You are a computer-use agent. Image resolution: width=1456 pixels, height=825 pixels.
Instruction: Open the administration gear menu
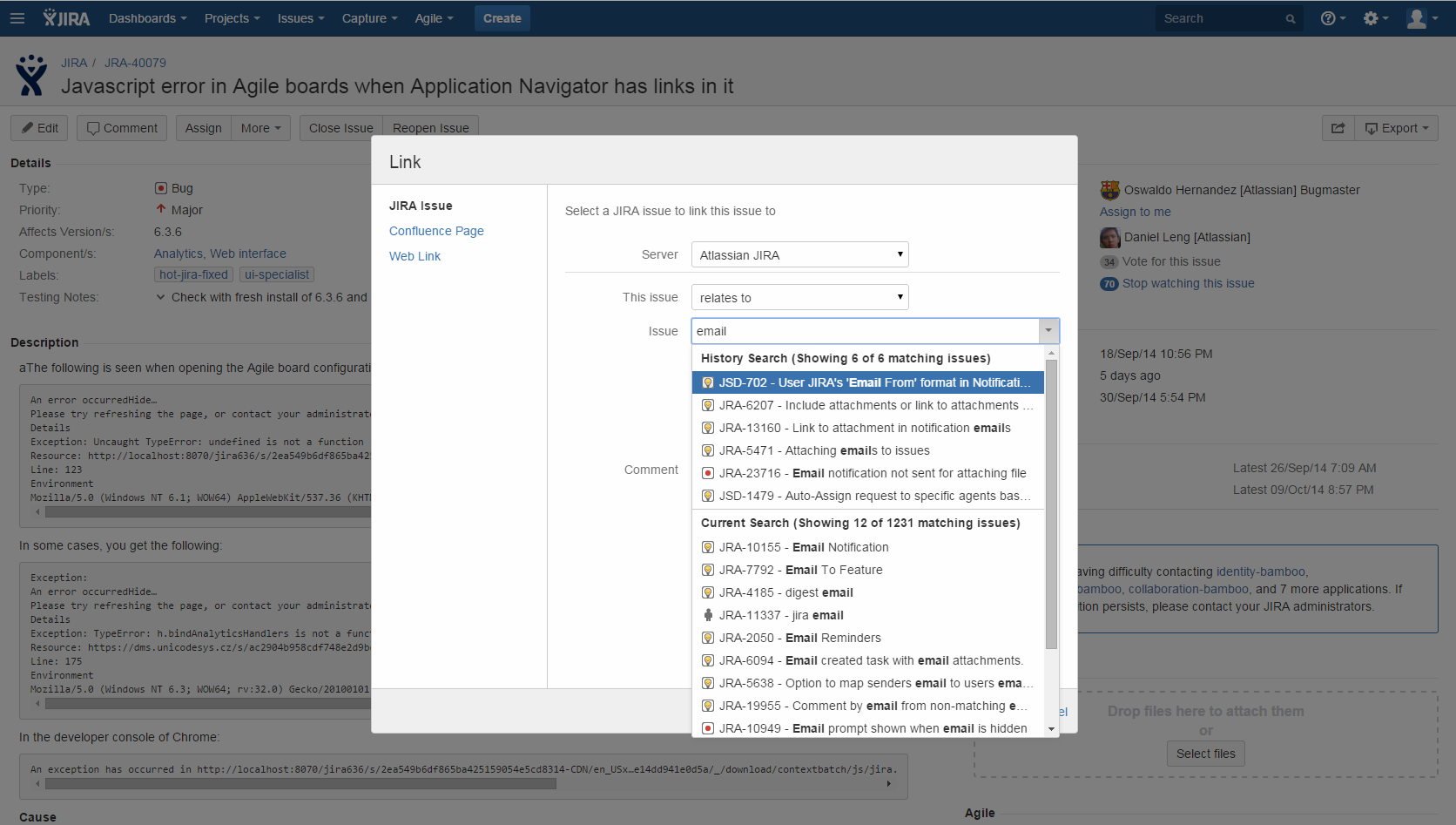point(1376,18)
